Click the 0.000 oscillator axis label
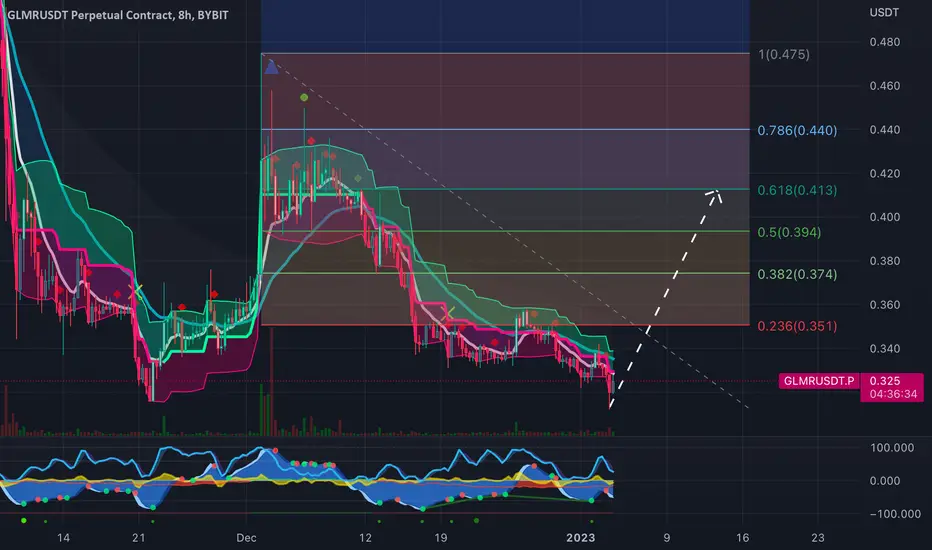This screenshot has width=932, height=550. (x=884, y=481)
